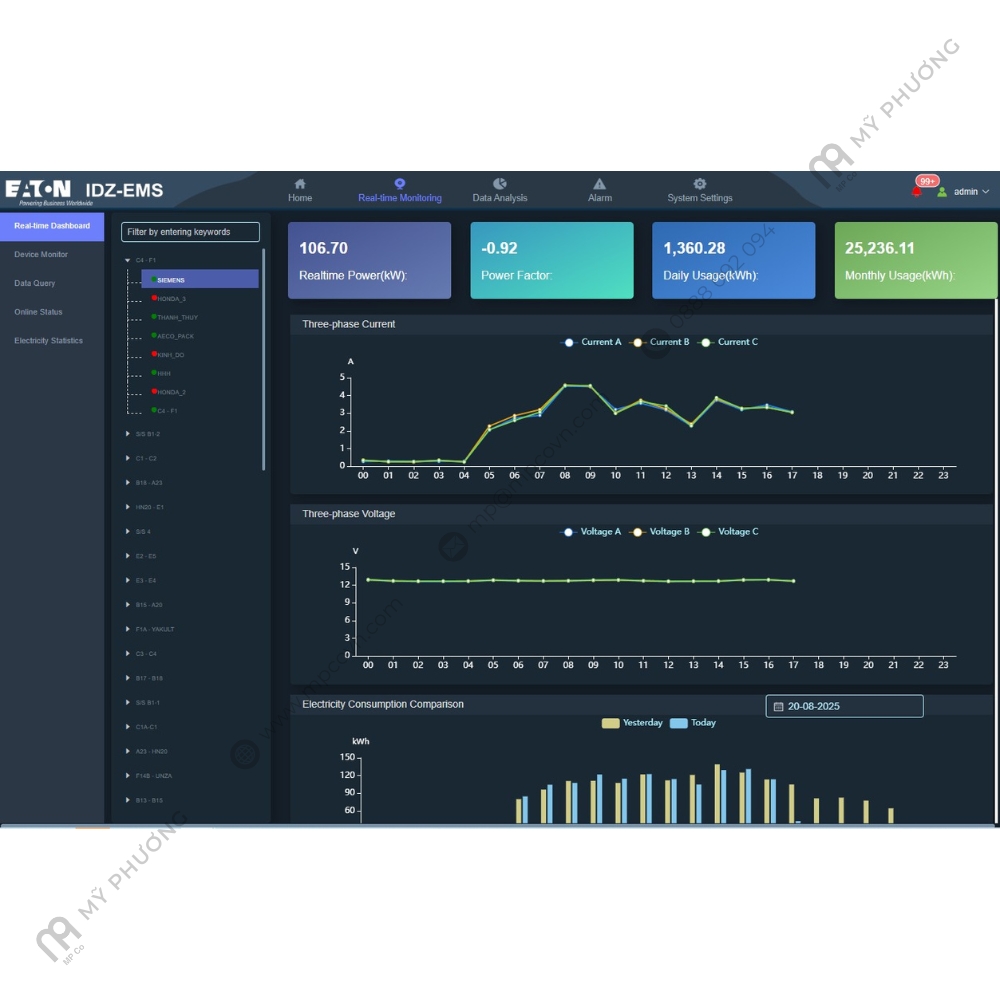The width and height of the screenshot is (1000, 1000).
Task: Open System Settings gear icon
Action: tap(700, 184)
